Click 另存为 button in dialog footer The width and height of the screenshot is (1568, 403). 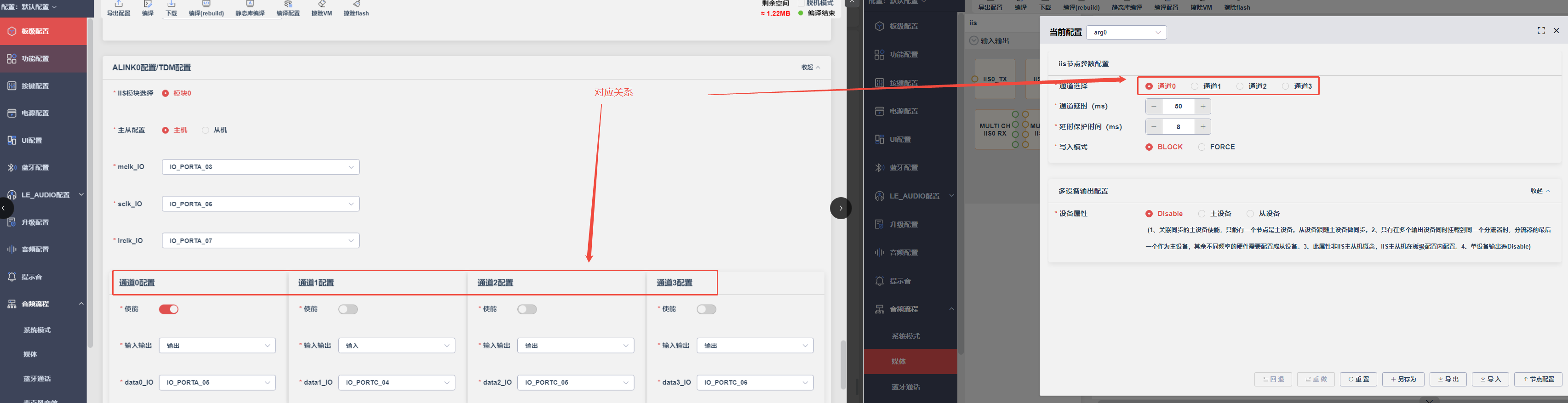[x=1403, y=379]
